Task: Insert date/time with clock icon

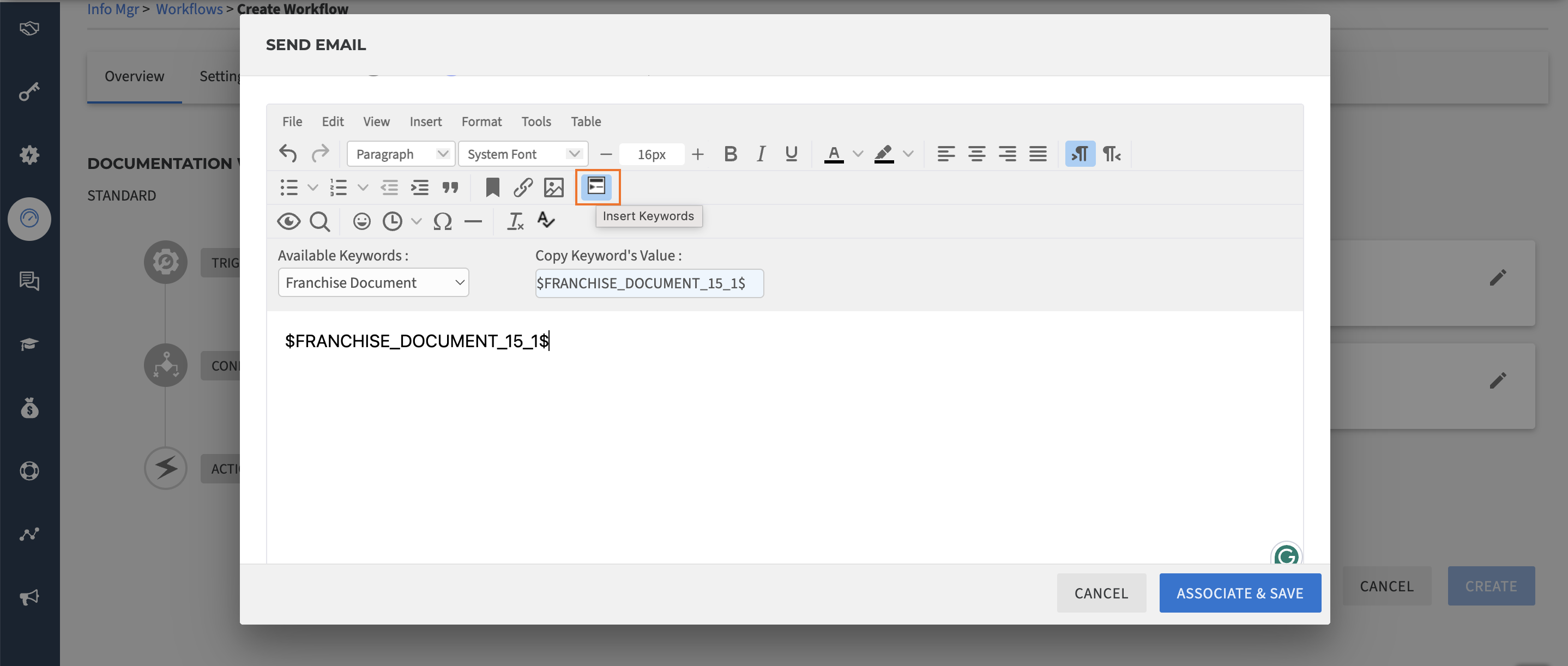Action: pyautogui.click(x=393, y=221)
